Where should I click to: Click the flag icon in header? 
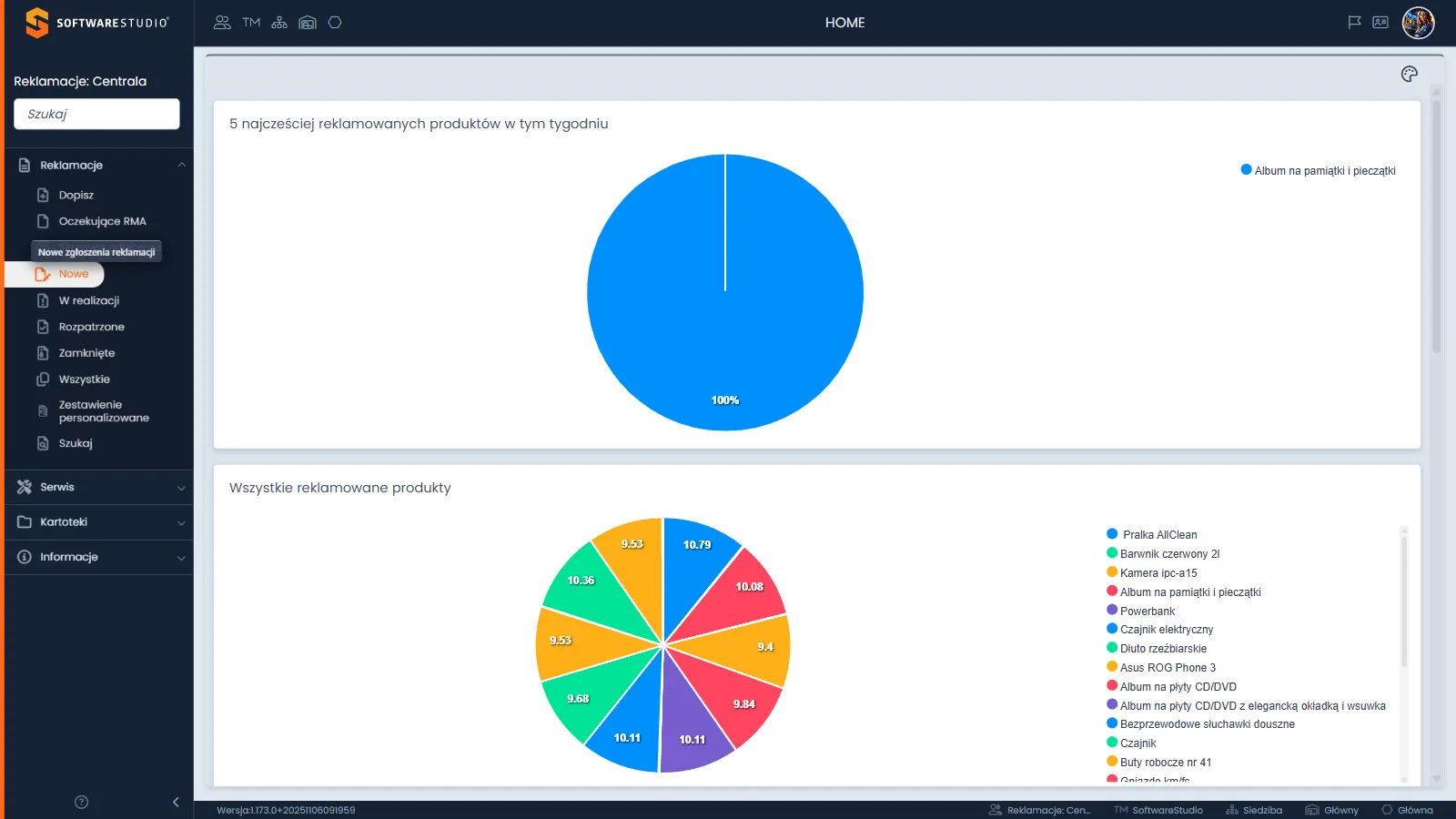point(1354,23)
